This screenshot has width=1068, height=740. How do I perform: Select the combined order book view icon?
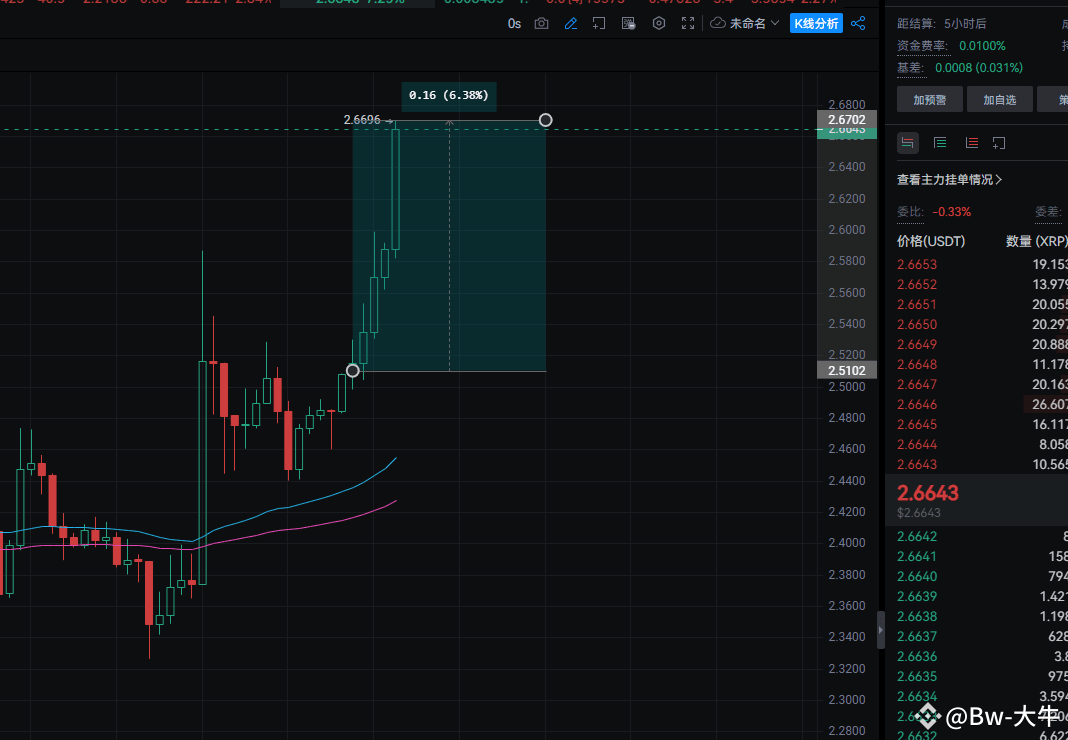pos(908,142)
